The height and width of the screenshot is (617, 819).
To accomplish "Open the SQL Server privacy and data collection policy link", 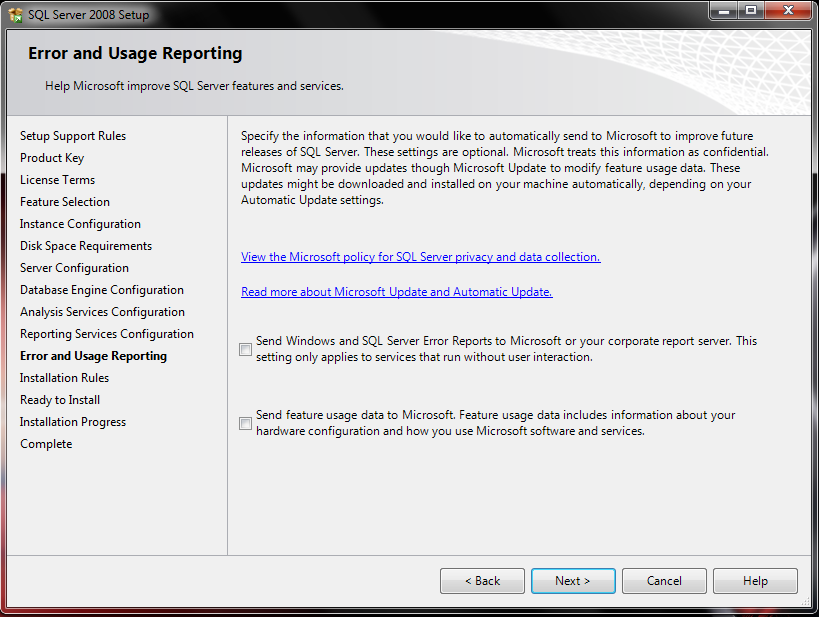I will pos(420,257).
